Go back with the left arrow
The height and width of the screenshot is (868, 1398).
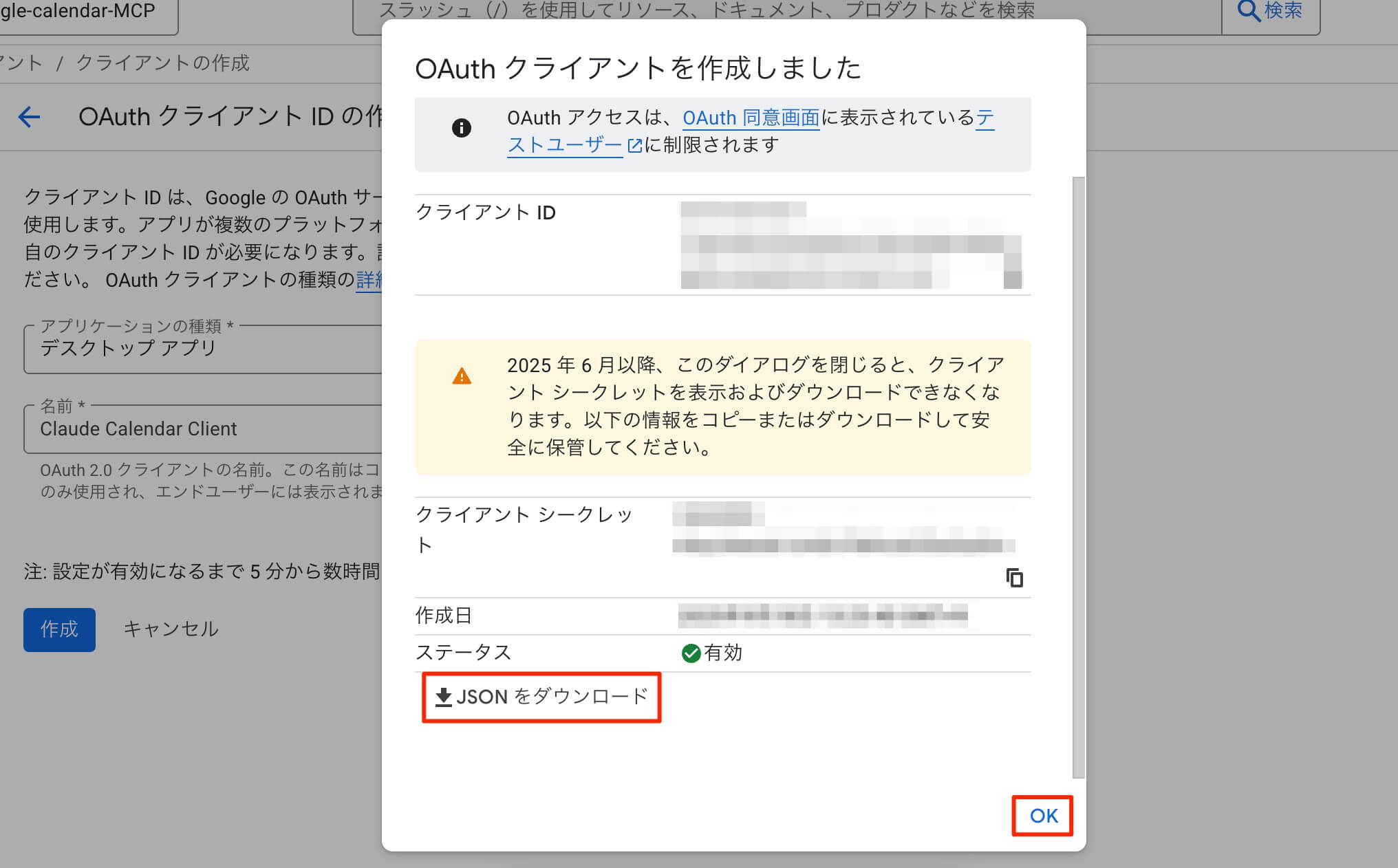[x=29, y=117]
